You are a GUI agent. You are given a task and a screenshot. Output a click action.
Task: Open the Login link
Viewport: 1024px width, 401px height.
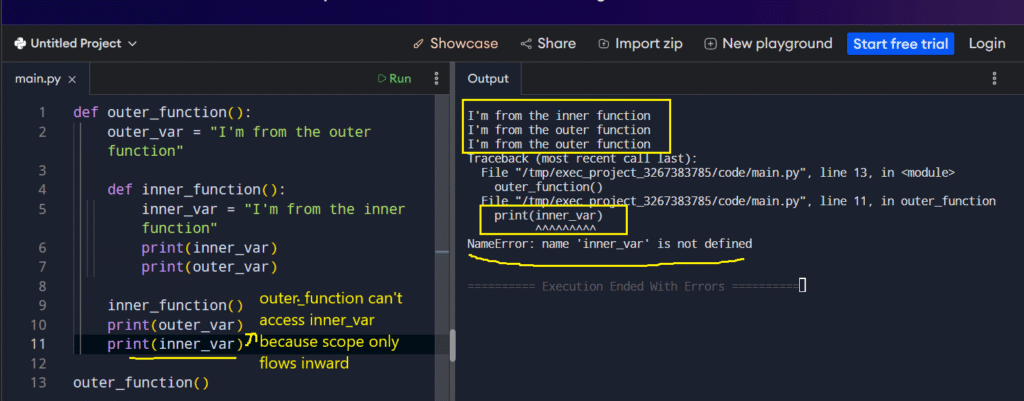point(986,44)
